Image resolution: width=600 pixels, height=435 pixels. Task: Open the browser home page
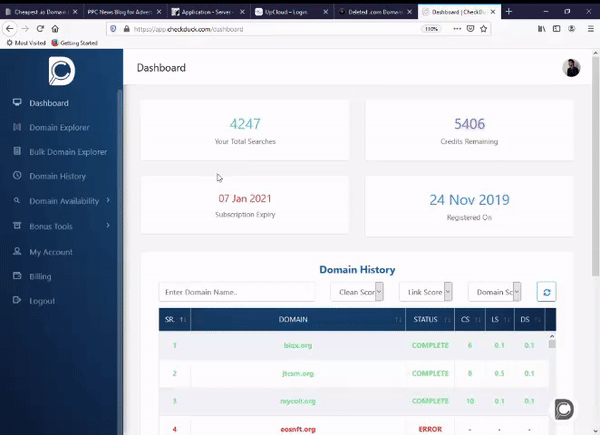pyautogui.click(x=55, y=29)
